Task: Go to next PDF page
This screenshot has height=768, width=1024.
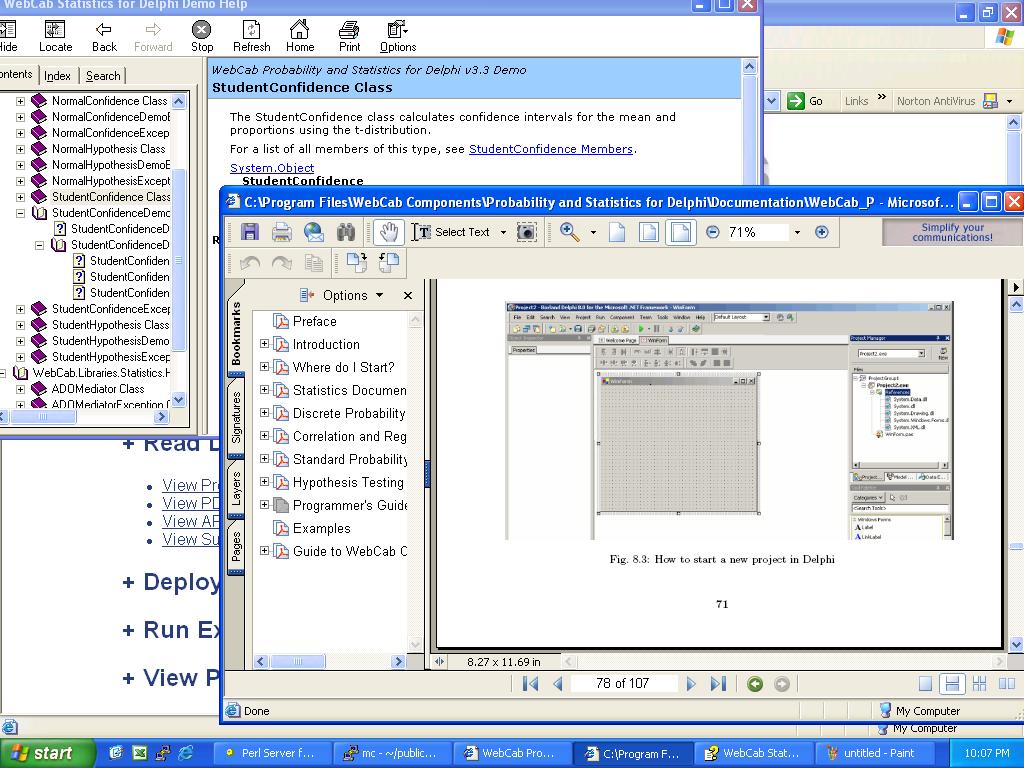Action: 691,684
